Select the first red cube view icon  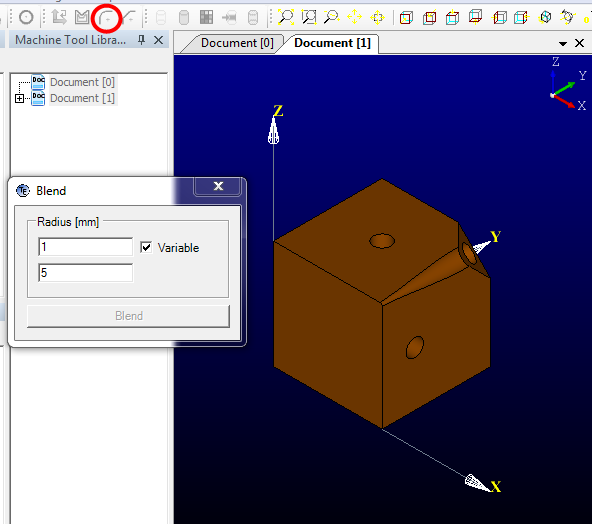[x=406, y=17]
